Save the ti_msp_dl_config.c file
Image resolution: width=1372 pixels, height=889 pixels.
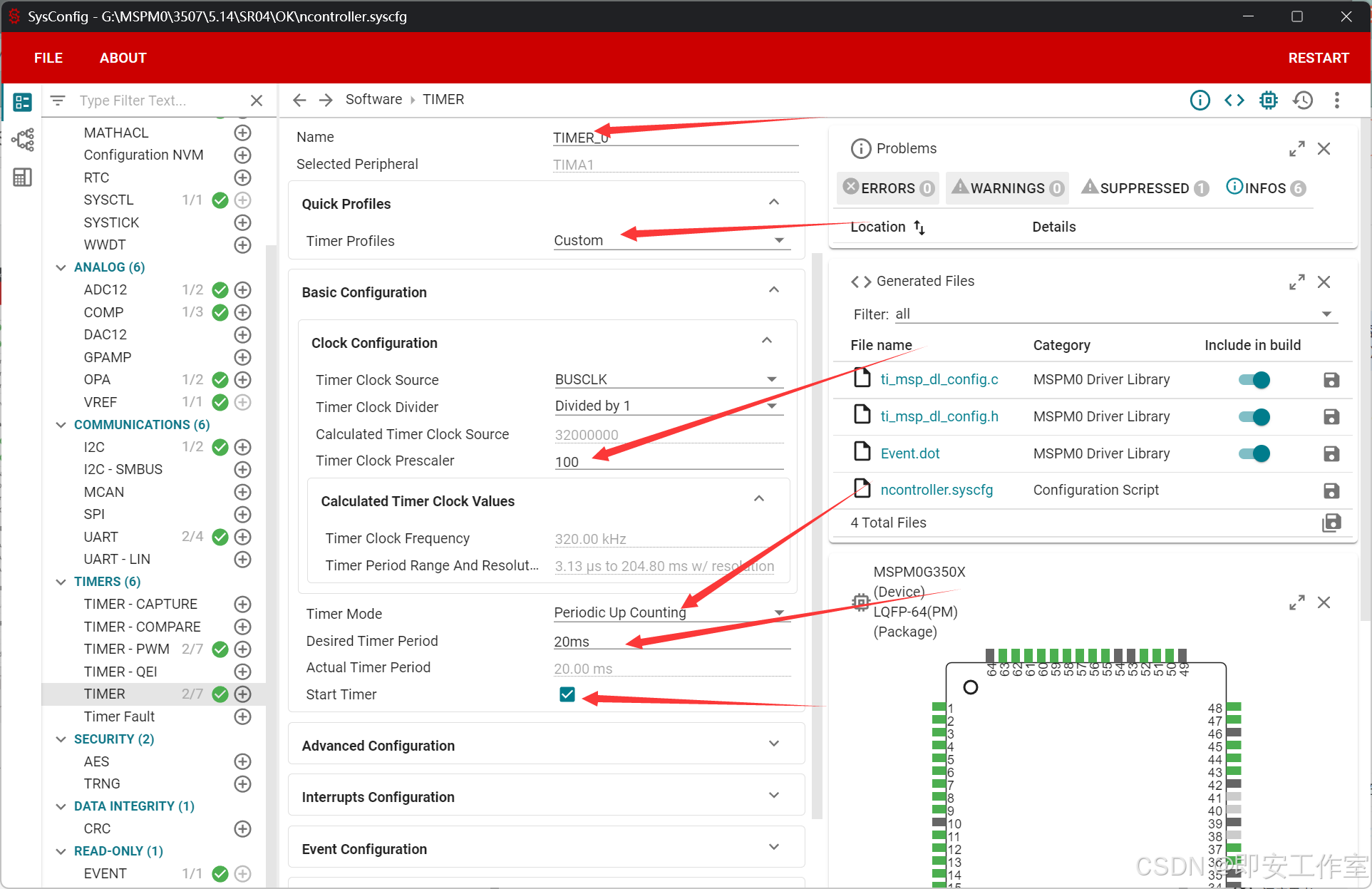coord(1331,380)
